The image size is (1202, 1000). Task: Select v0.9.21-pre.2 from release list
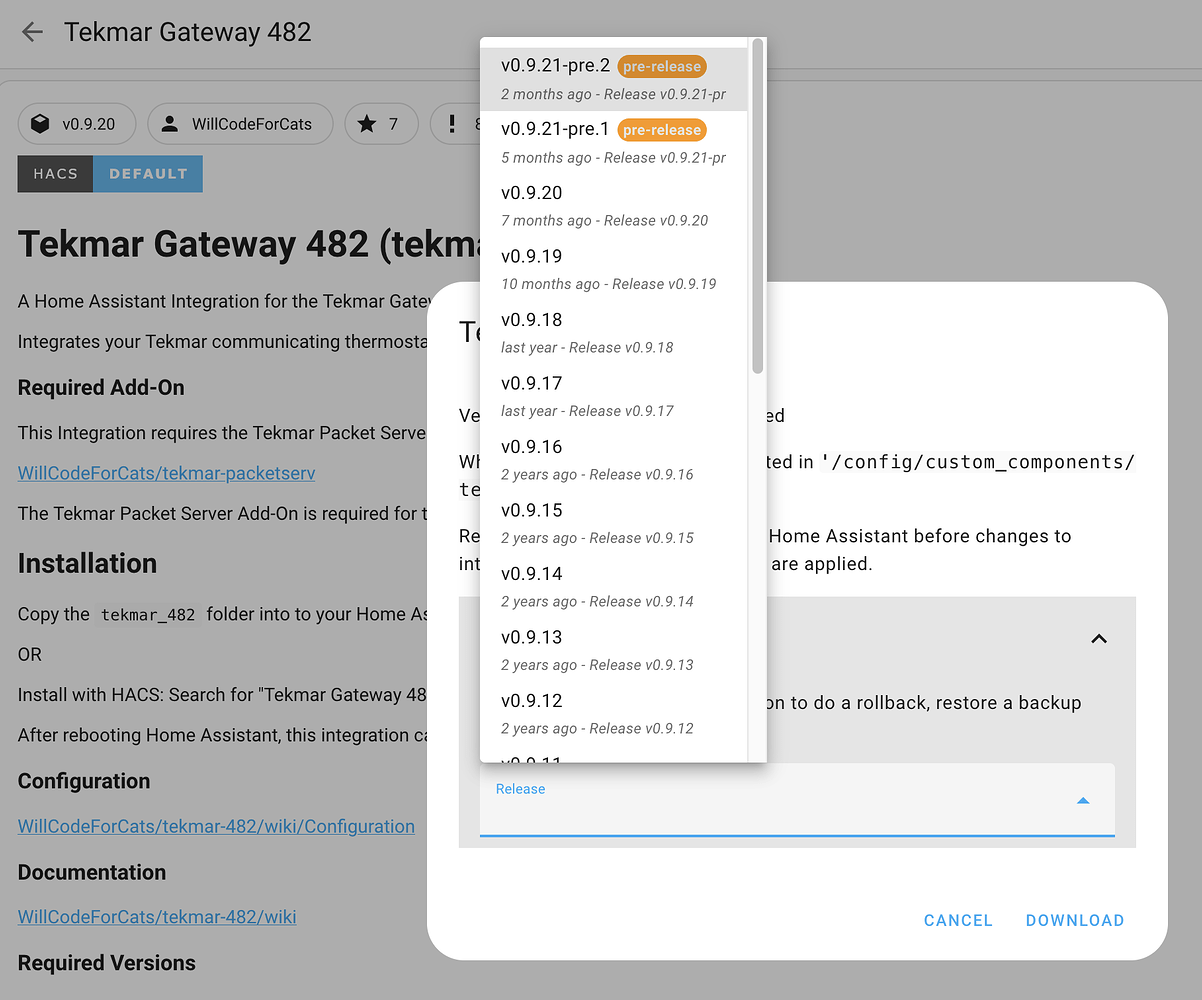coord(613,79)
